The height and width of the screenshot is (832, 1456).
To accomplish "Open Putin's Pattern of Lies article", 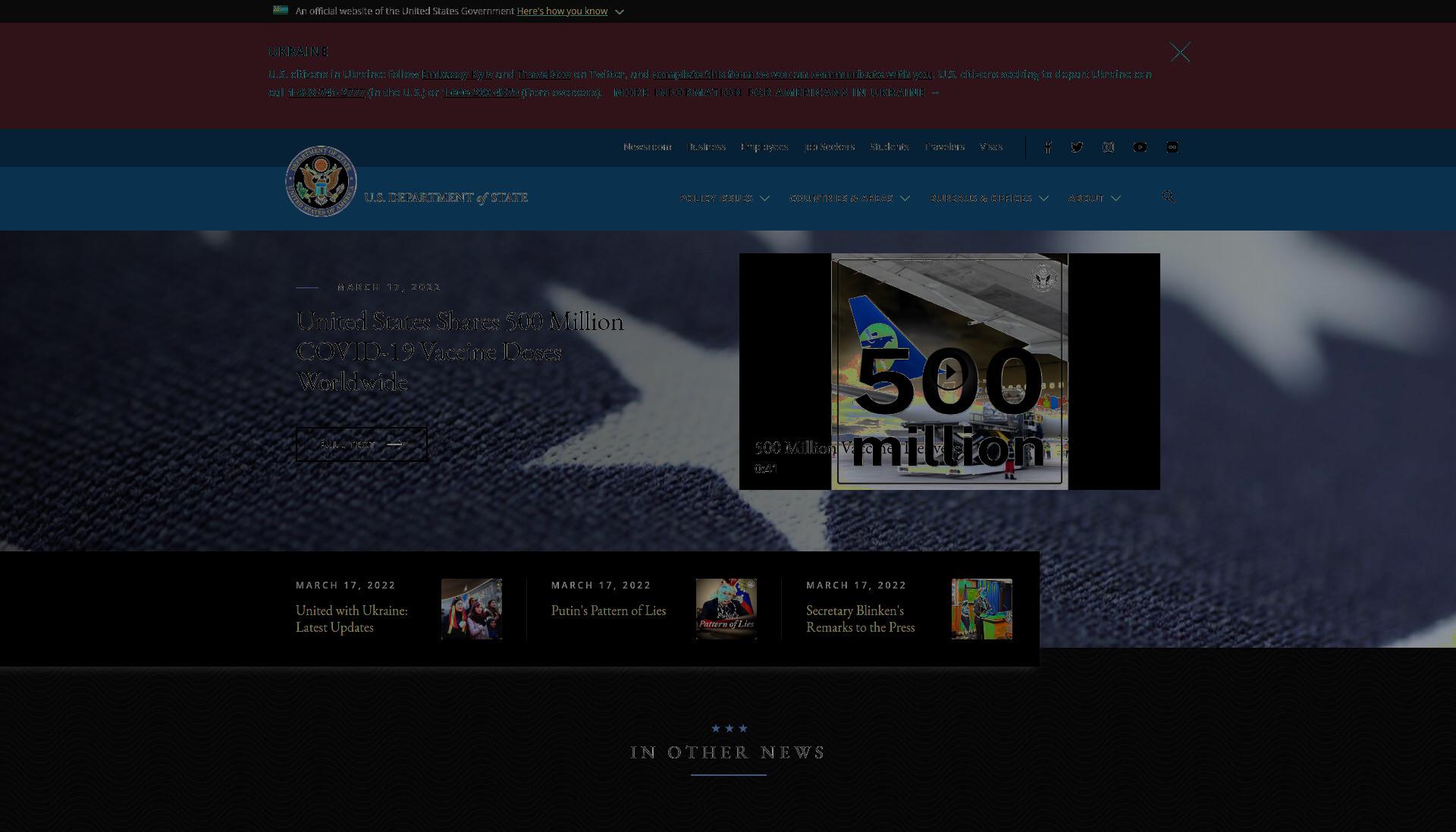I will (608, 611).
